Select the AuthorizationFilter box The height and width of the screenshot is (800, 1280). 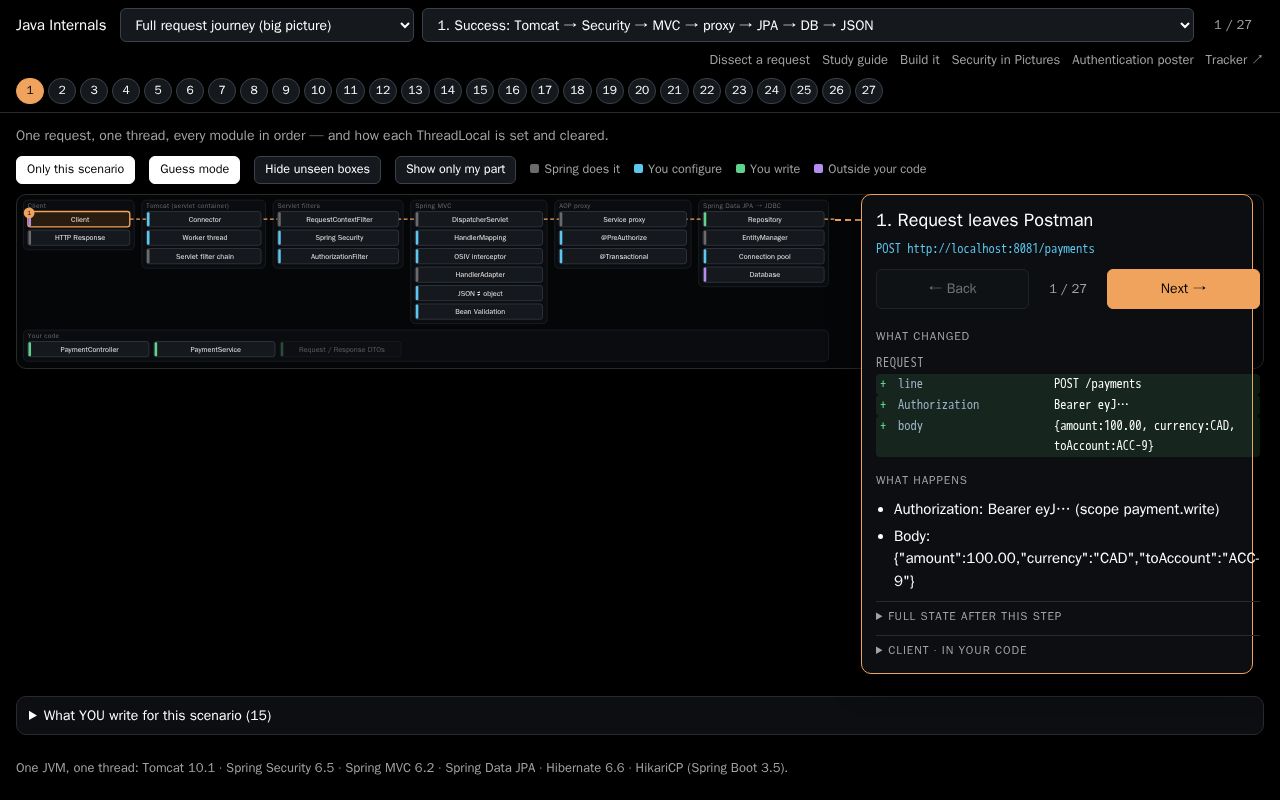339,256
